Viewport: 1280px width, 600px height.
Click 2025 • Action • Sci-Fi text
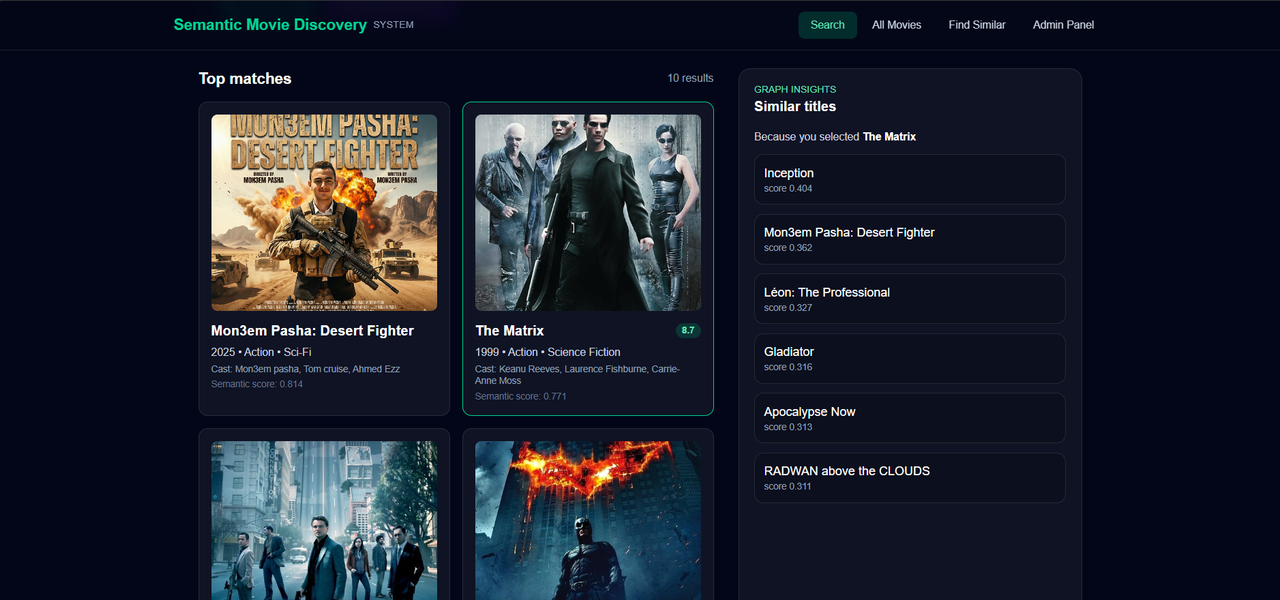(261, 352)
